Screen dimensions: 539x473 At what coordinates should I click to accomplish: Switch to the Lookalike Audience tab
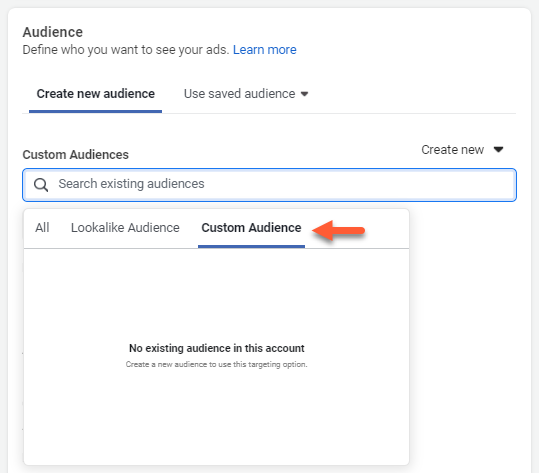125,228
